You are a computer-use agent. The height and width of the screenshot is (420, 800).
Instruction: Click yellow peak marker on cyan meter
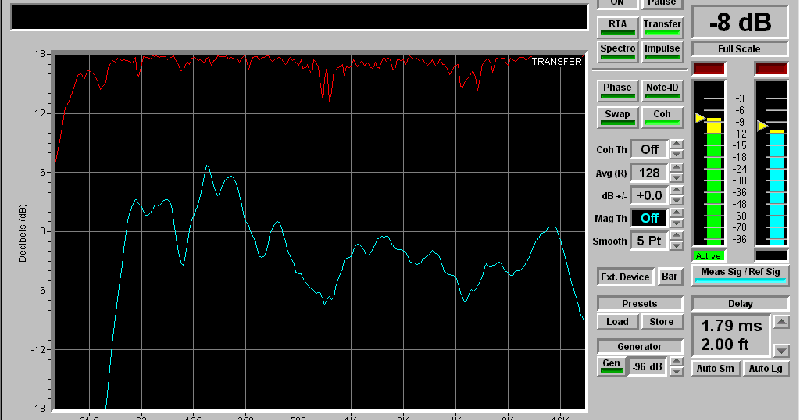coord(762,126)
